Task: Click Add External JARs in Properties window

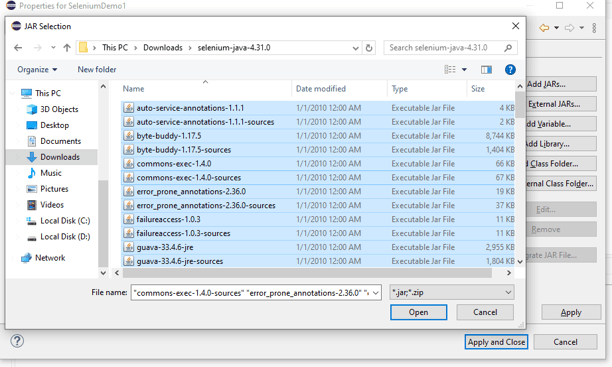Action: click(562, 104)
